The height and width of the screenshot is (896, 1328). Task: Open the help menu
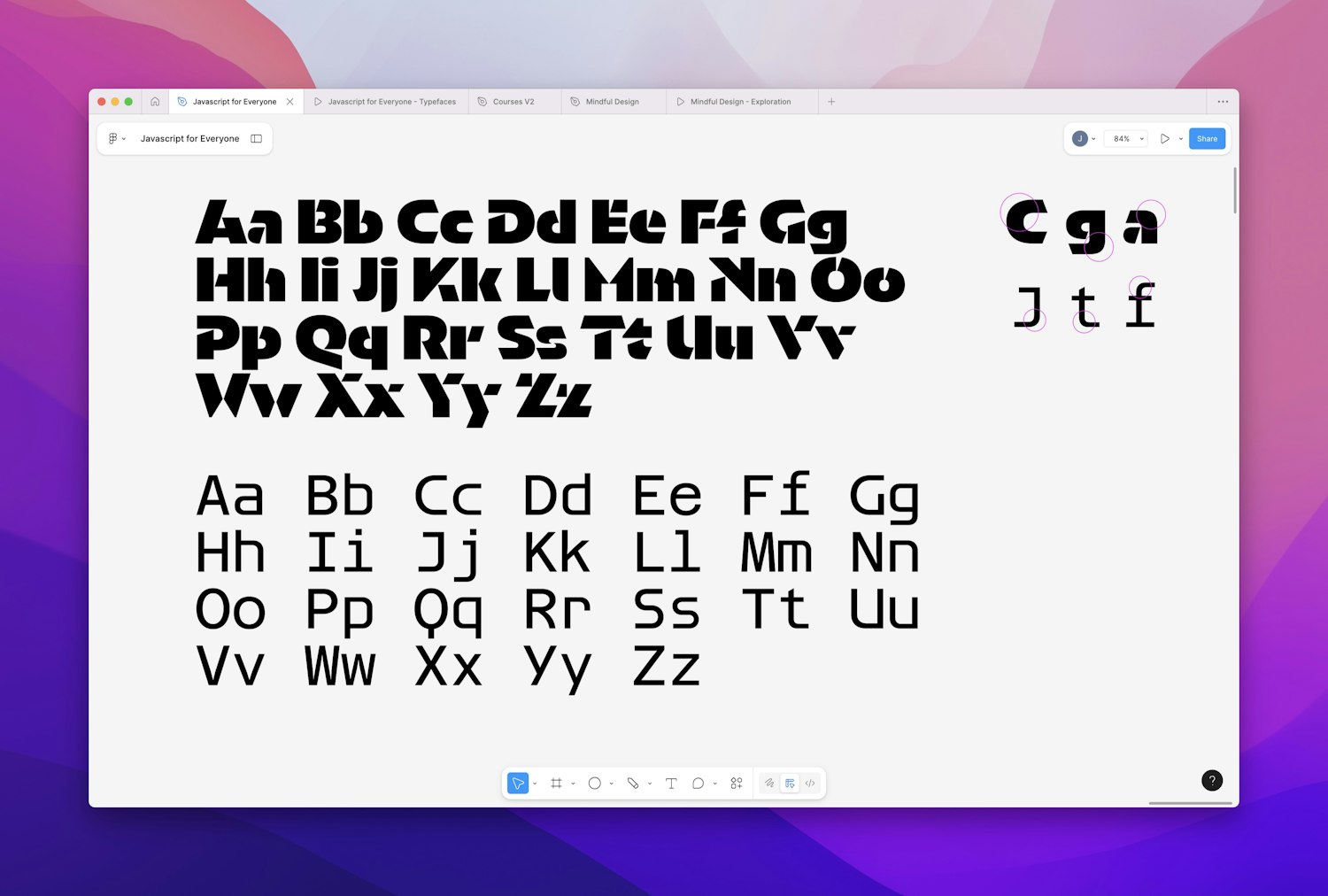(1211, 780)
